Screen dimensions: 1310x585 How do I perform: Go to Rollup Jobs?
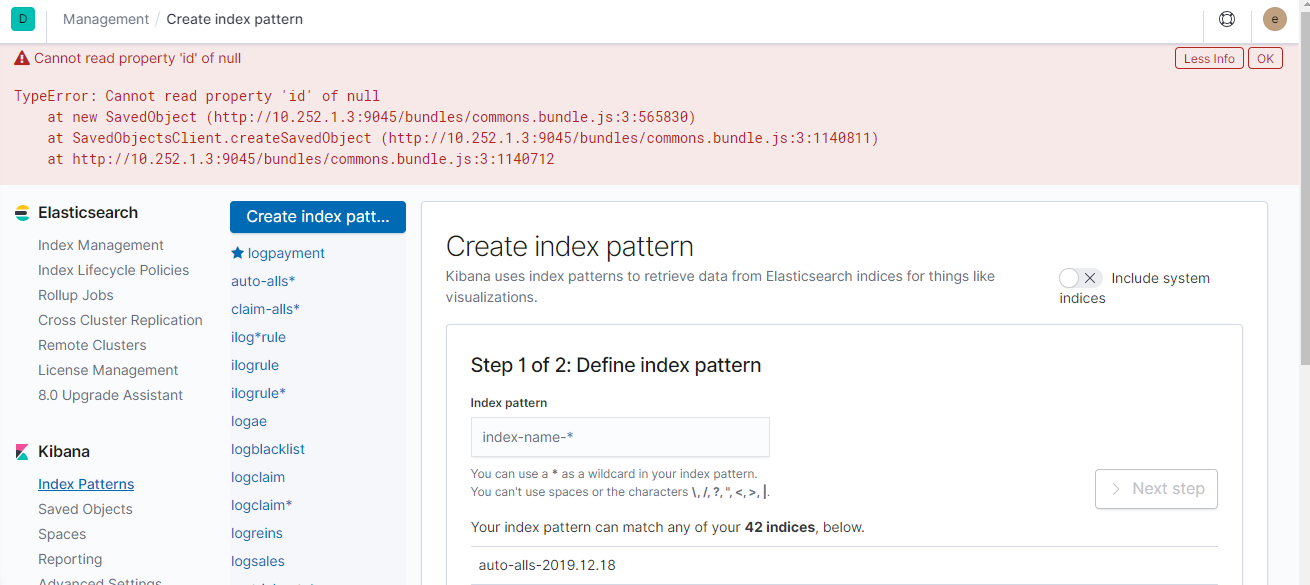pos(76,295)
